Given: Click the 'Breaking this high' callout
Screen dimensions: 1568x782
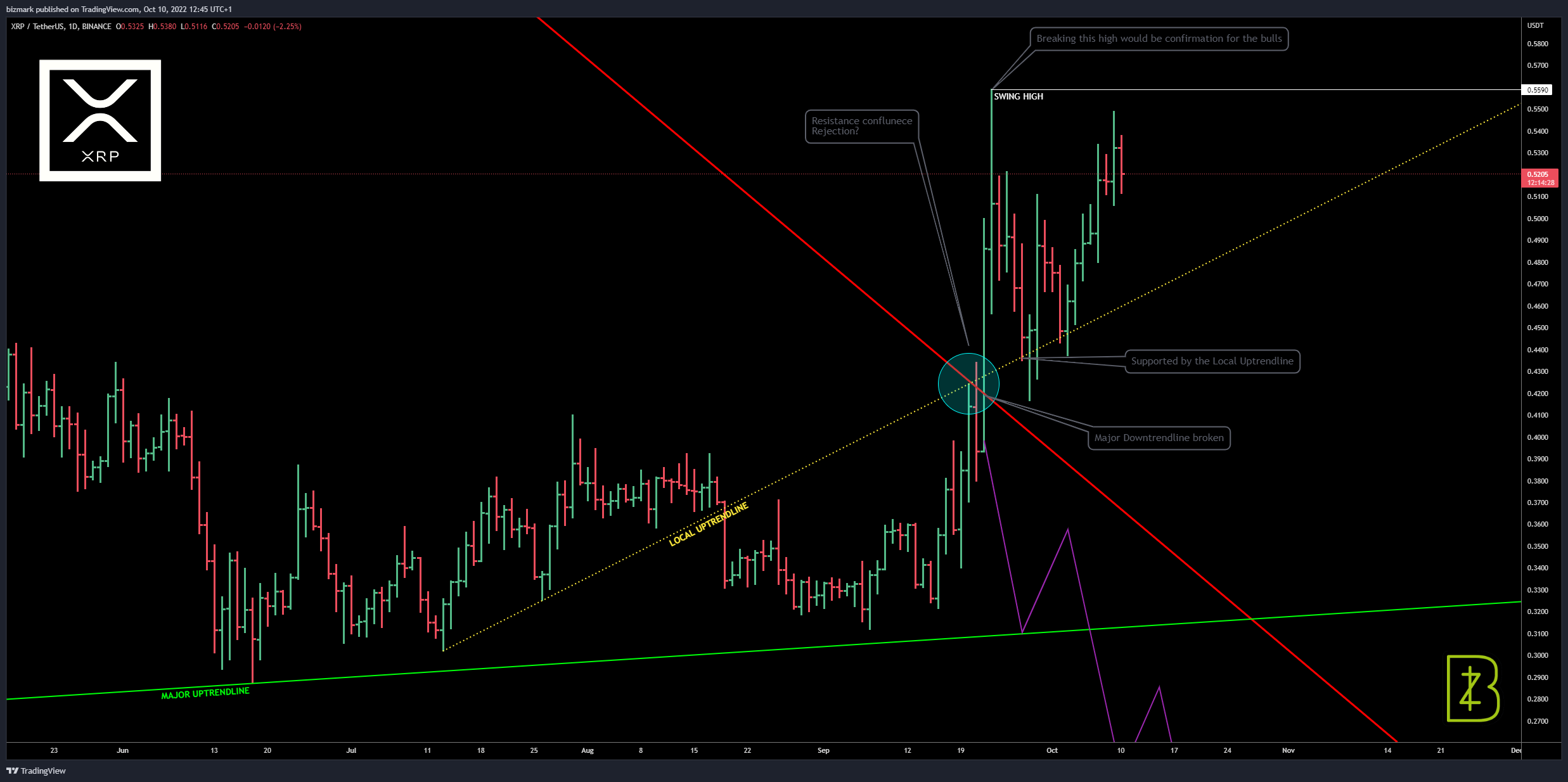Looking at the screenshot, I should pos(1159,39).
